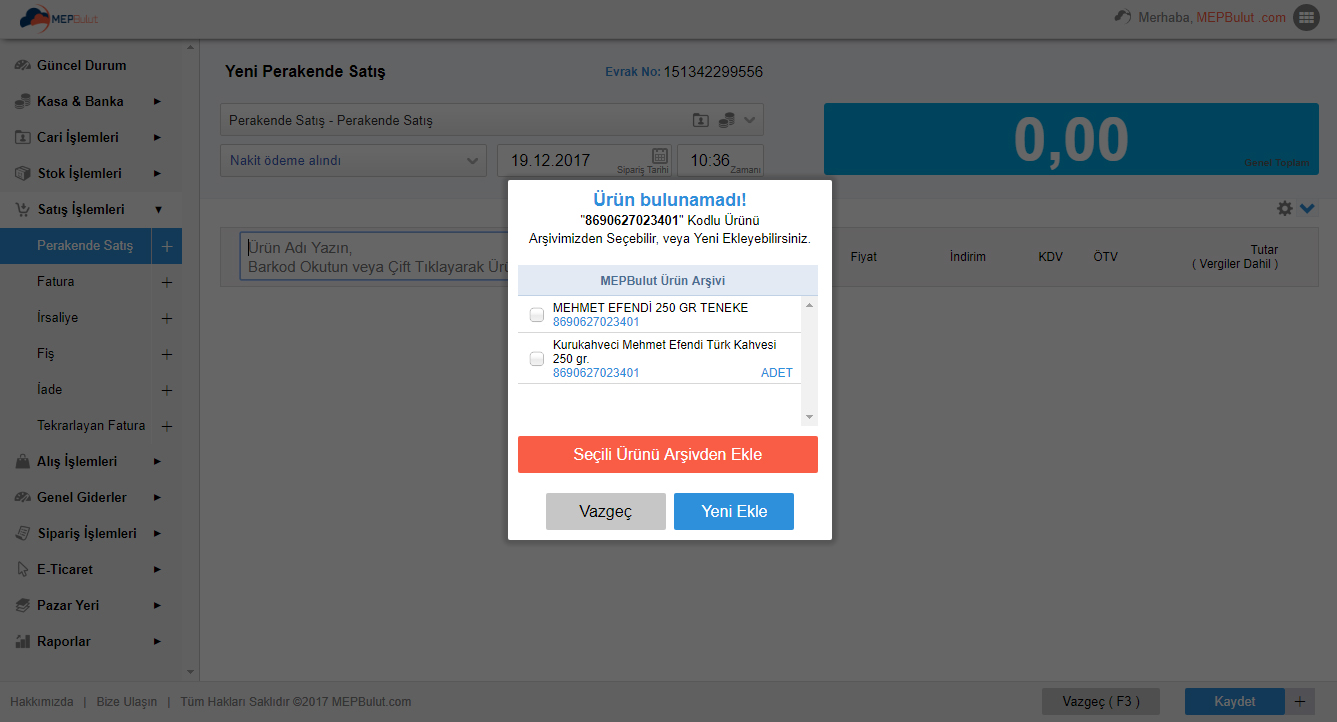The width and height of the screenshot is (1337, 722).
Task: Expand the blue chevron next to the gear
Action: [x=1307, y=208]
